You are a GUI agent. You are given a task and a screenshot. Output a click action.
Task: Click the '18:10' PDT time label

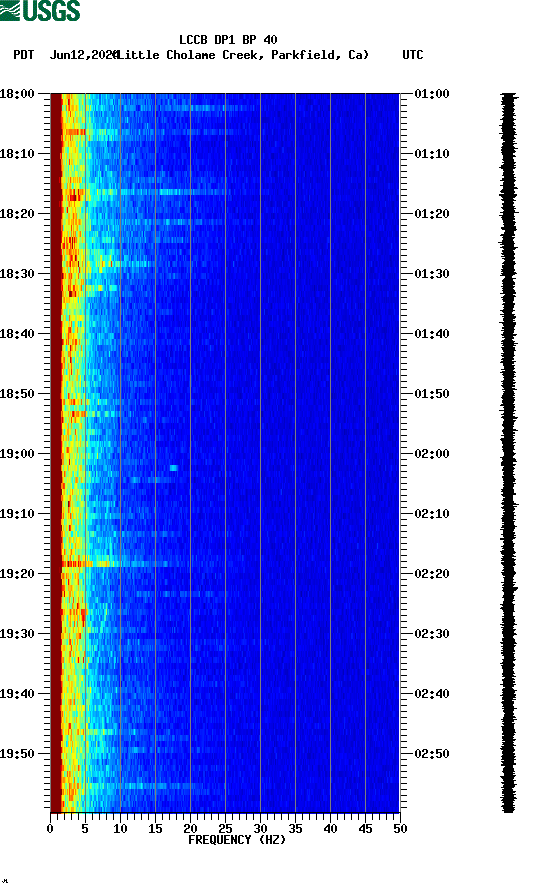click(x=17, y=154)
